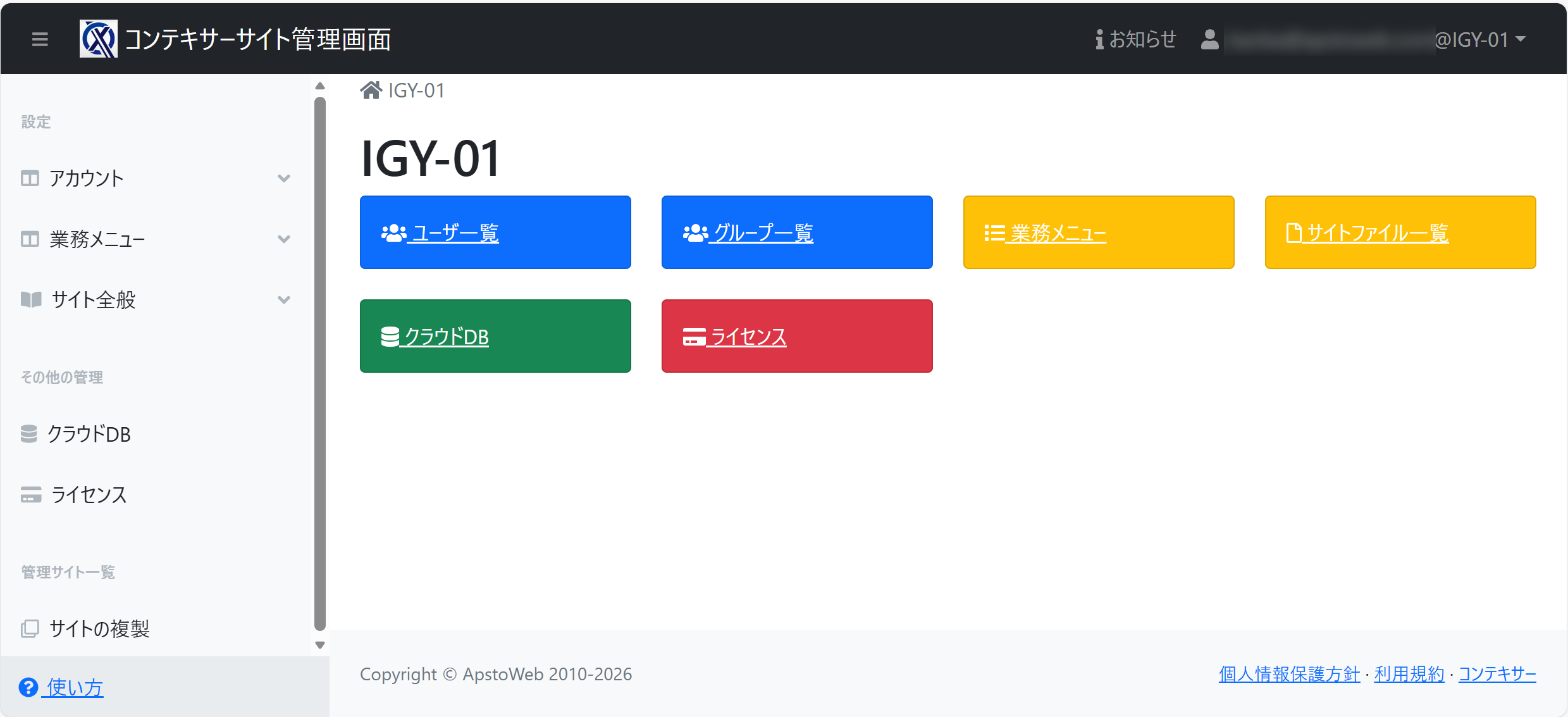
Task: Click the user profile silhouette icon
Action: 1209,39
